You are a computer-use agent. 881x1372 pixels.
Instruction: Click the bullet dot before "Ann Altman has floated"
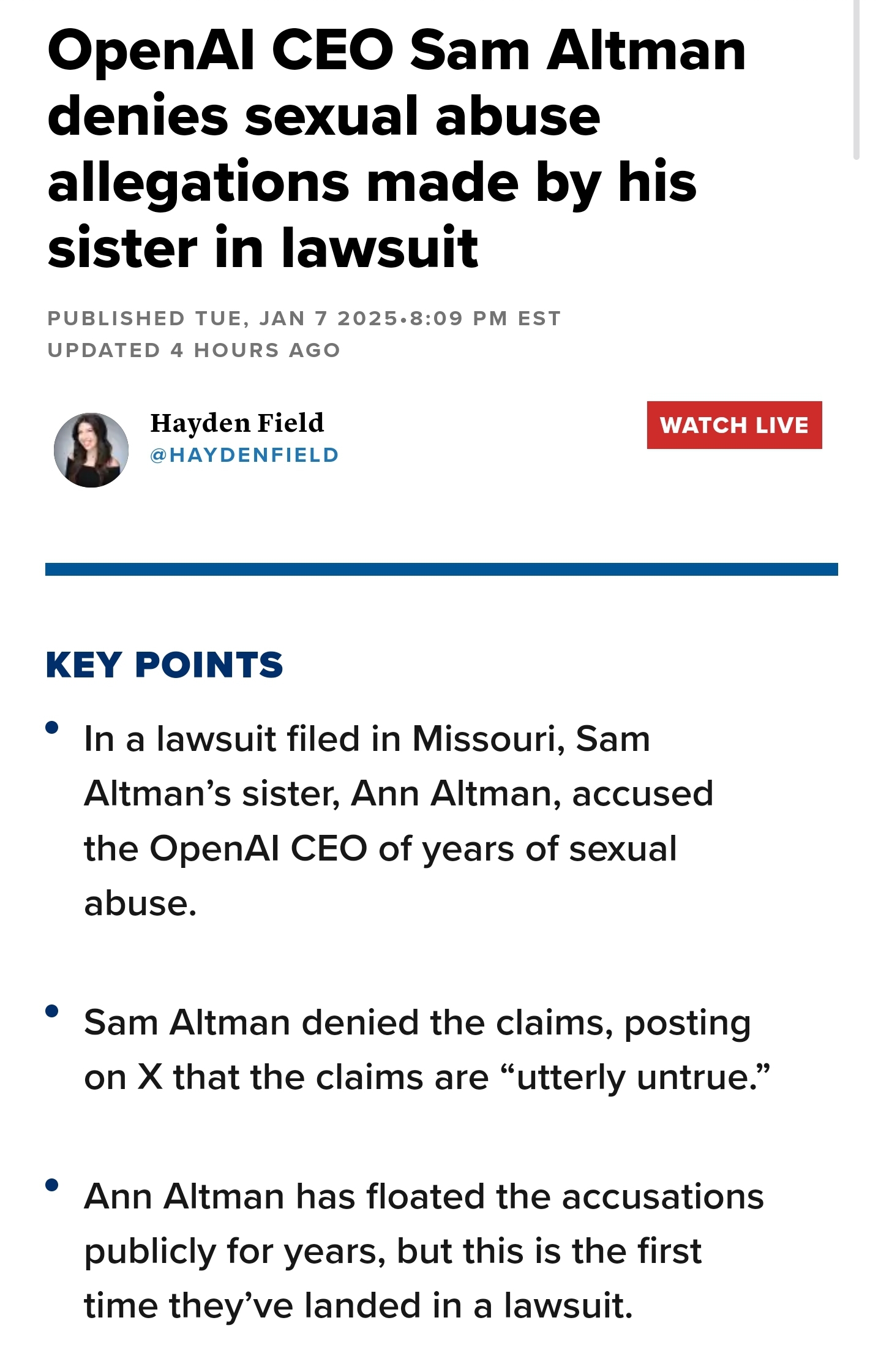click(52, 1185)
